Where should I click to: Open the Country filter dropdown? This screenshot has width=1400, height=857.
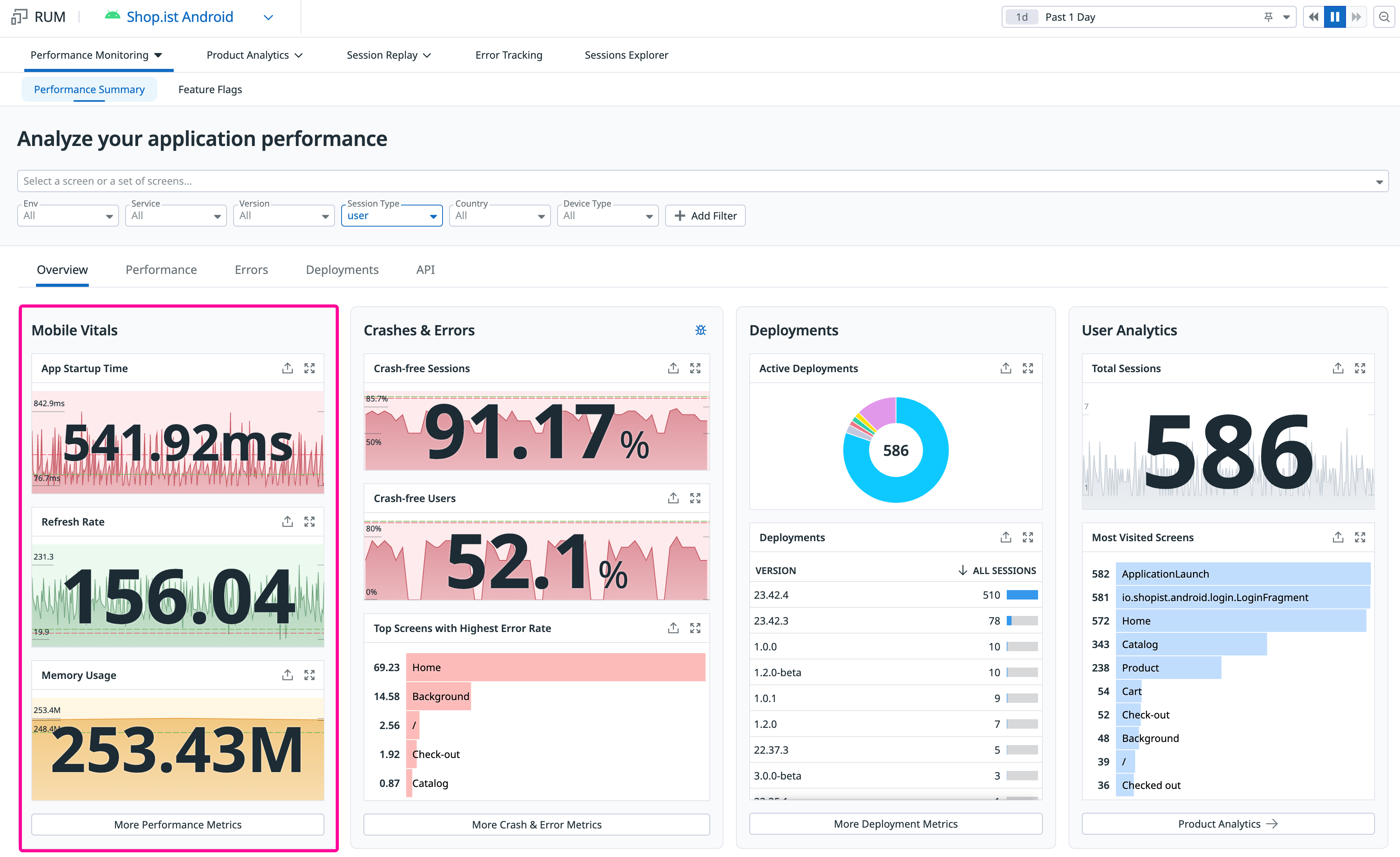click(x=499, y=216)
